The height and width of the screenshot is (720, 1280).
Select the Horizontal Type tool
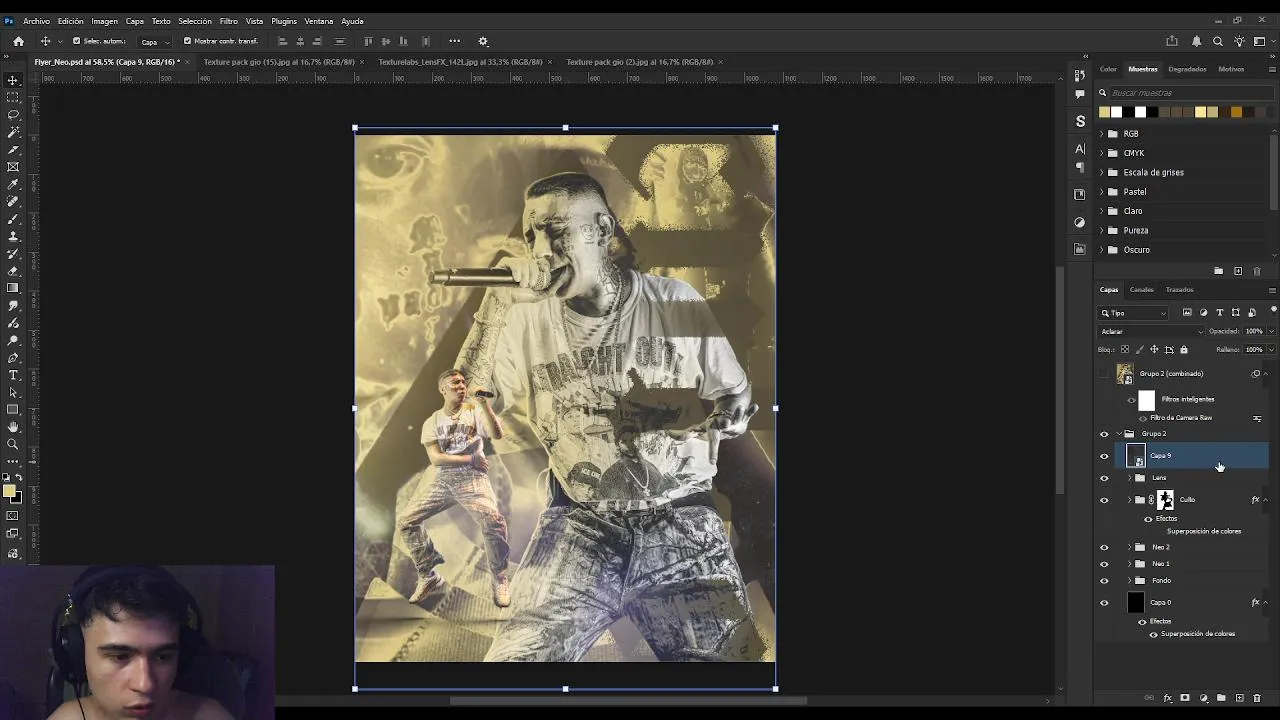point(13,375)
